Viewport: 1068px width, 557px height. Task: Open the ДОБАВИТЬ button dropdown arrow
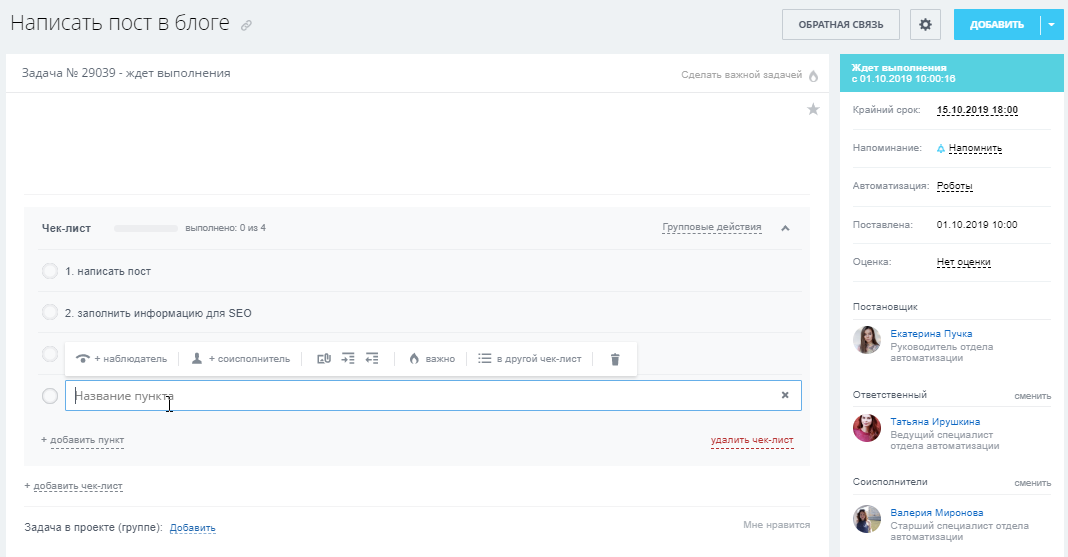pyautogui.click(x=1052, y=25)
